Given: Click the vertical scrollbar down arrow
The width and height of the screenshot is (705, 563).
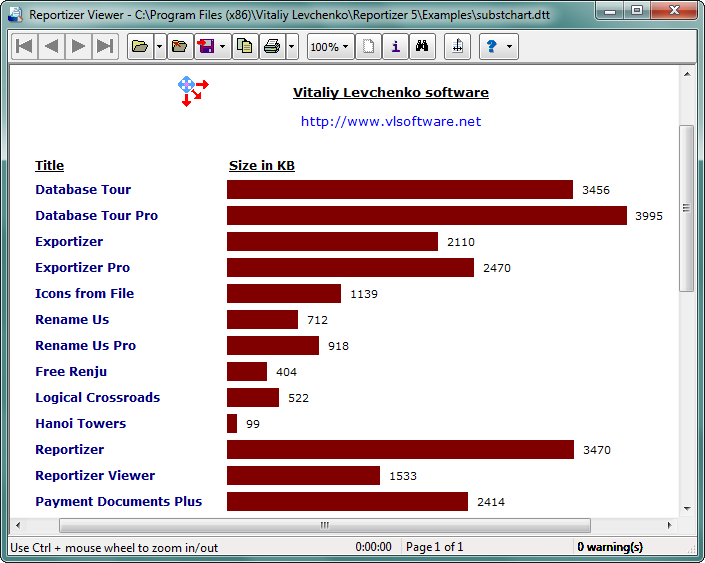Looking at the screenshot, I should pos(686,508).
